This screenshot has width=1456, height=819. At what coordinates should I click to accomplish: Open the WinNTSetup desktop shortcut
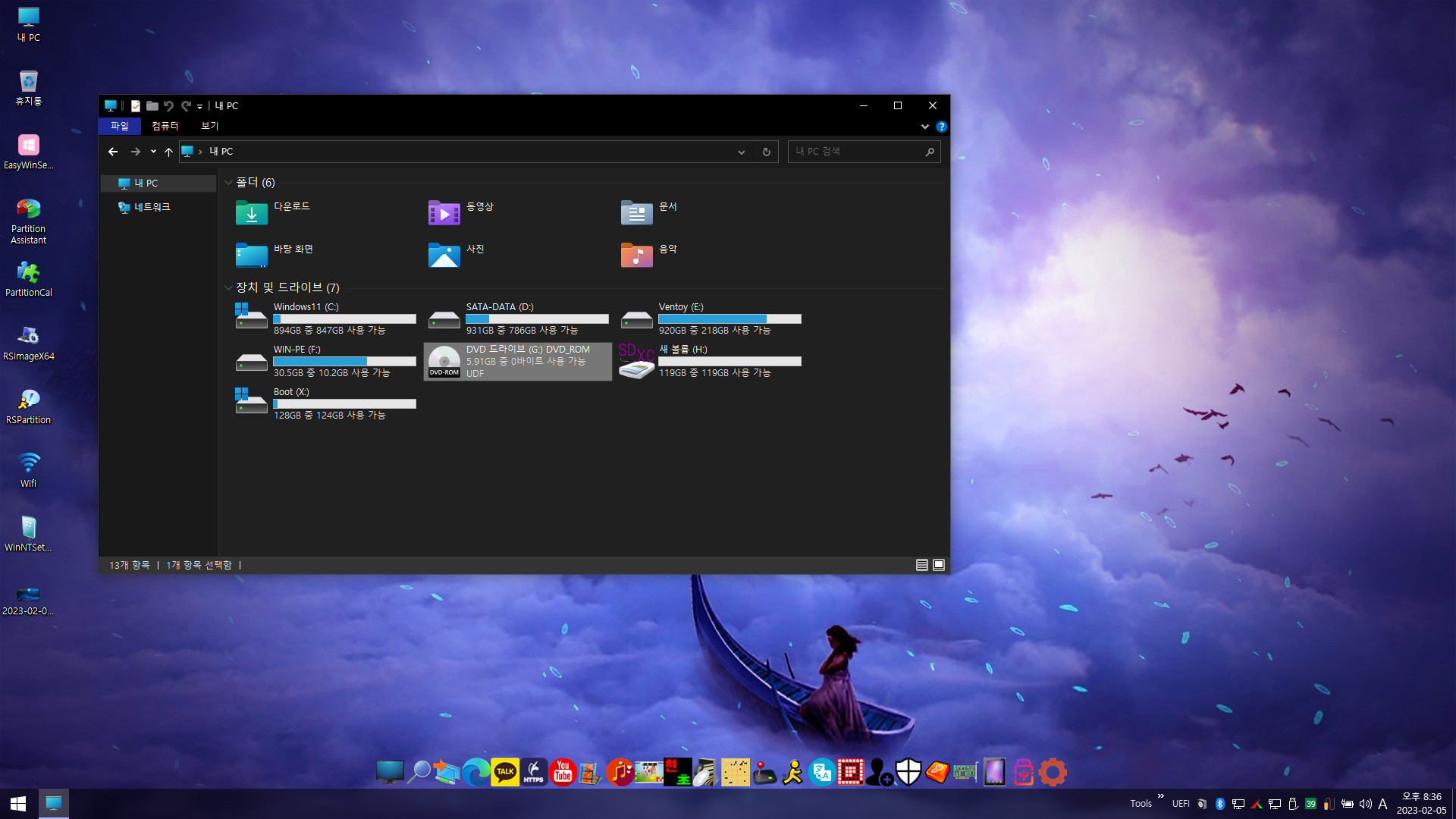(x=29, y=534)
